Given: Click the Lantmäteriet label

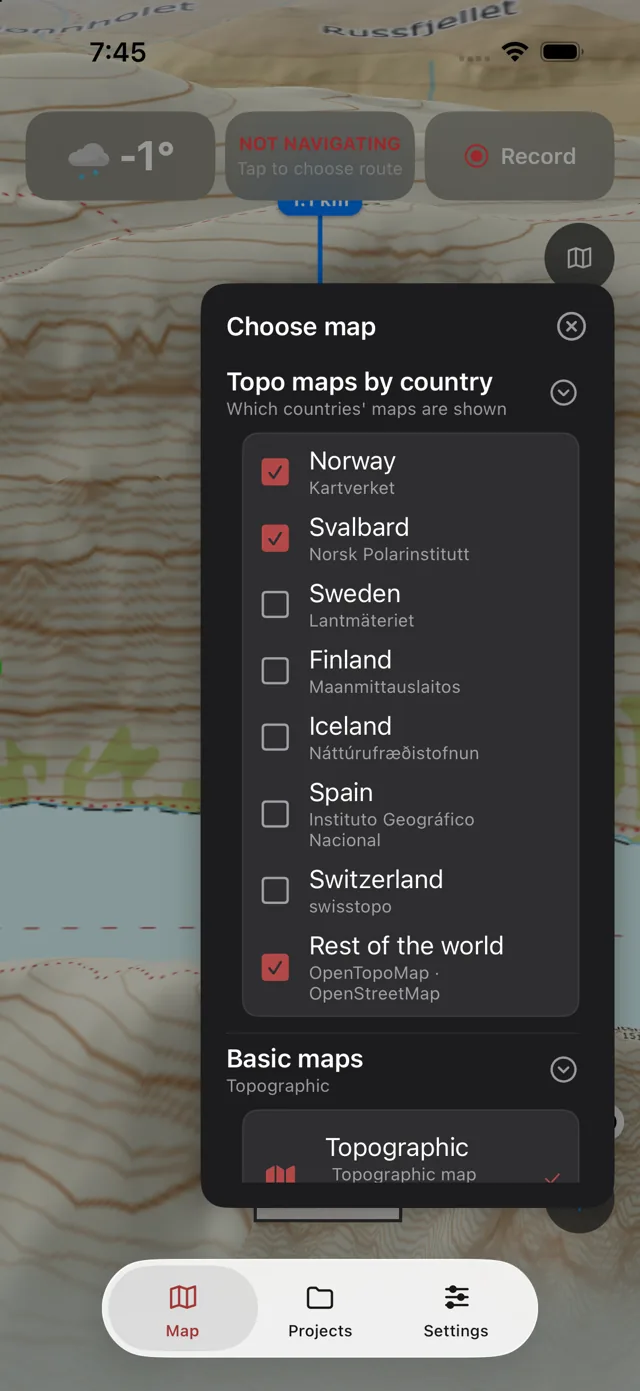Looking at the screenshot, I should [x=361, y=621].
